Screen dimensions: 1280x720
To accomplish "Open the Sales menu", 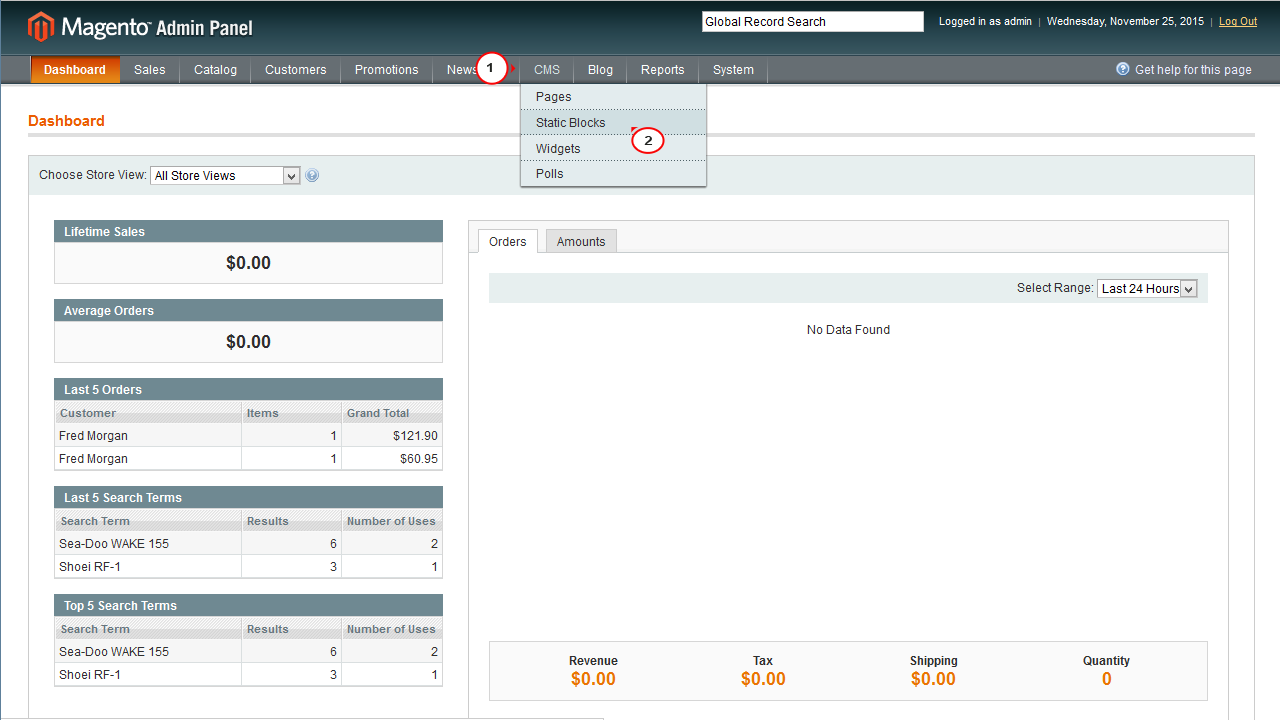I will point(150,70).
